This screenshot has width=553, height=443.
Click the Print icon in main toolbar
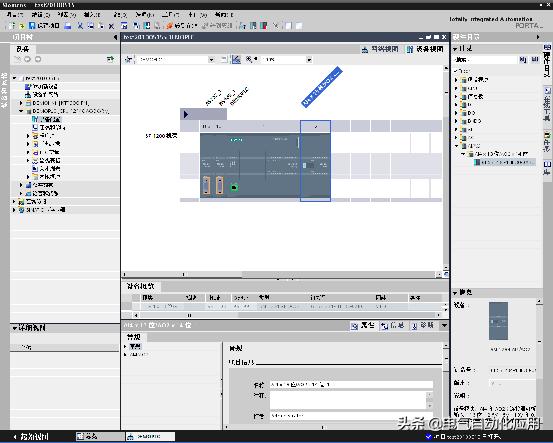tap(68, 25)
